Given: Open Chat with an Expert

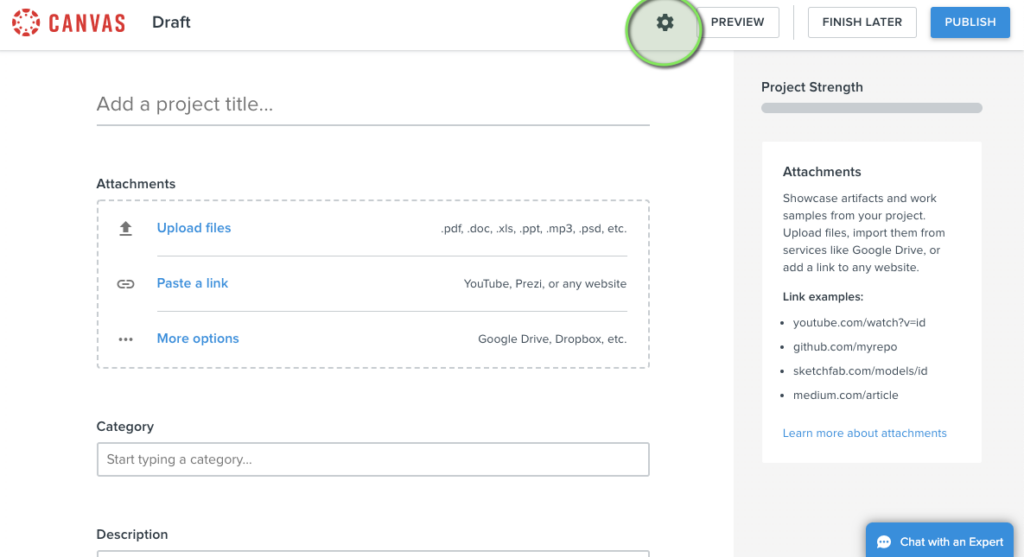Looking at the screenshot, I should pos(939,541).
